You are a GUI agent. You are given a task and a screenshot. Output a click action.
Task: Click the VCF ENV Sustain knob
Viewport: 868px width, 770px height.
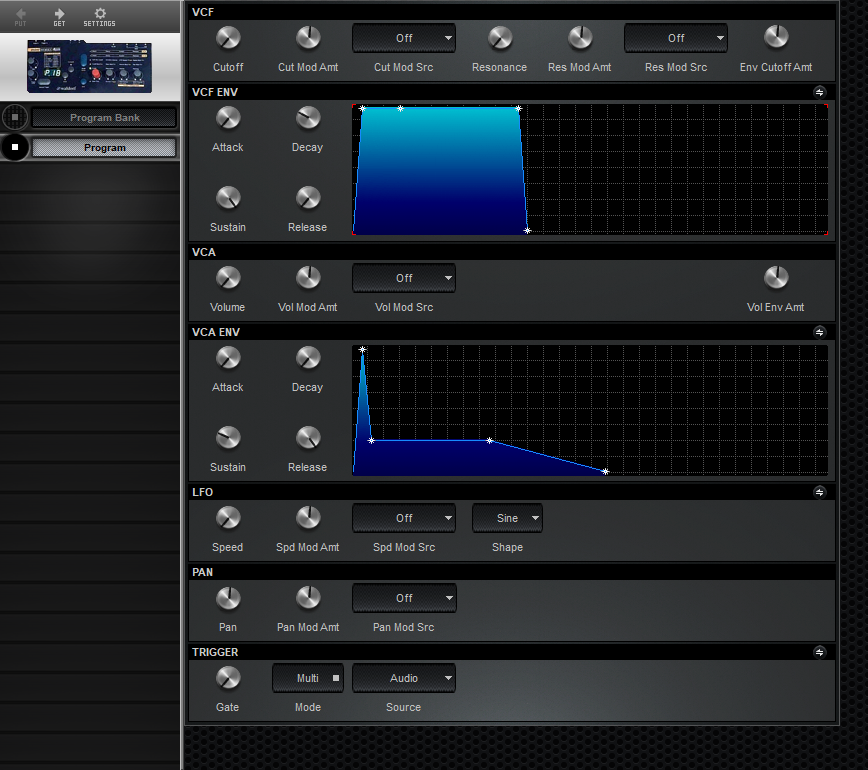[228, 198]
